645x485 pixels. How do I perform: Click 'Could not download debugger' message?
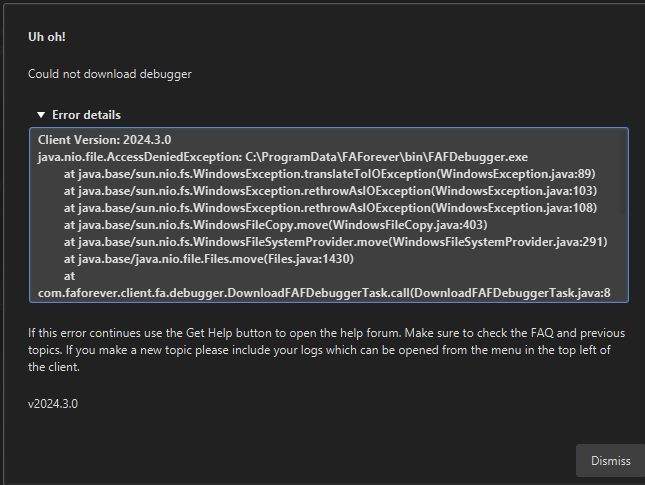[x=110, y=74]
